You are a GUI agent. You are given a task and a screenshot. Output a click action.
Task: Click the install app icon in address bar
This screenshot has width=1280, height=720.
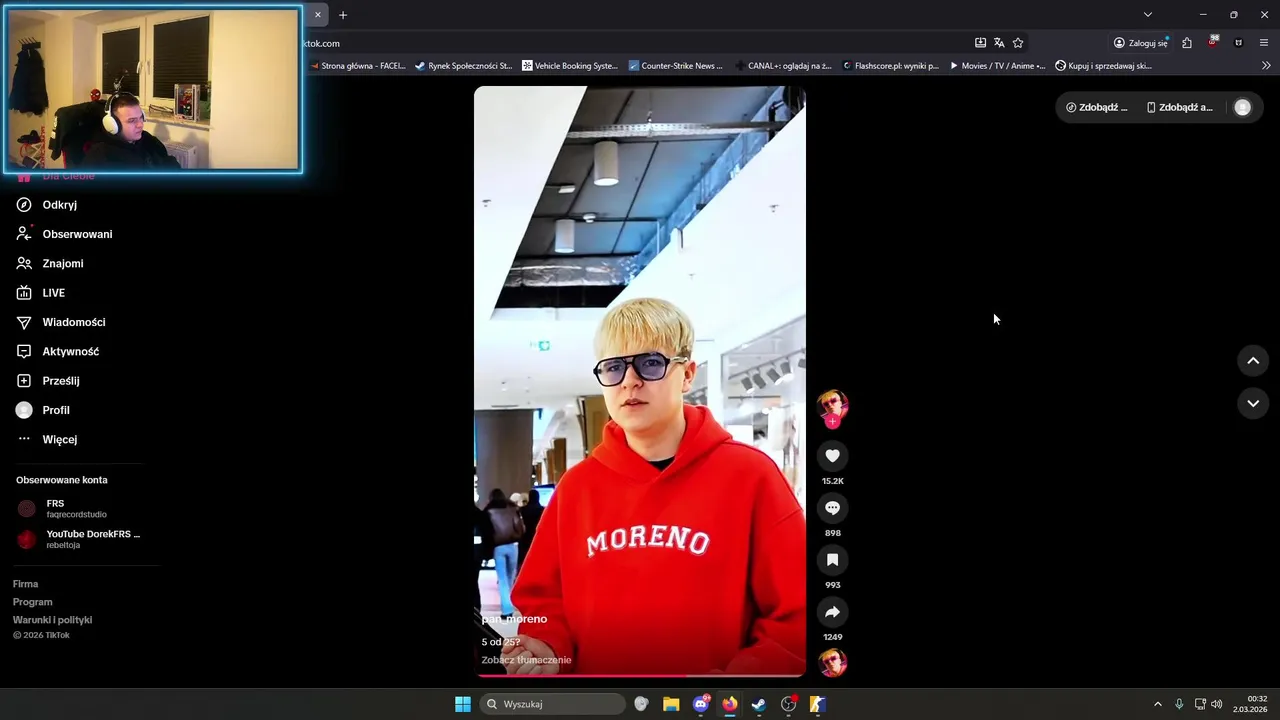[x=980, y=43]
